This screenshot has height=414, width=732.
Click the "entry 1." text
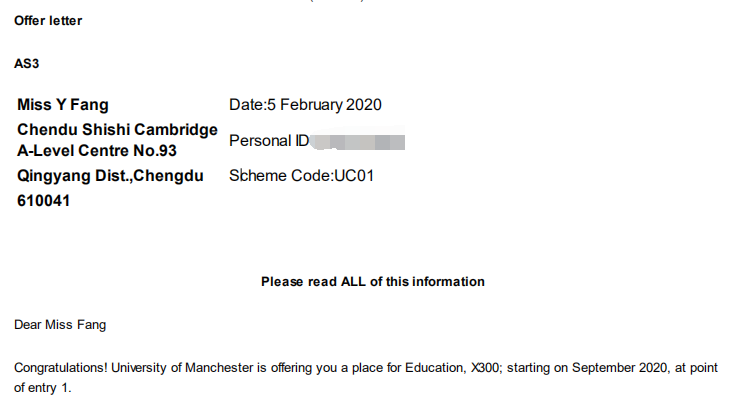coord(54,387)
